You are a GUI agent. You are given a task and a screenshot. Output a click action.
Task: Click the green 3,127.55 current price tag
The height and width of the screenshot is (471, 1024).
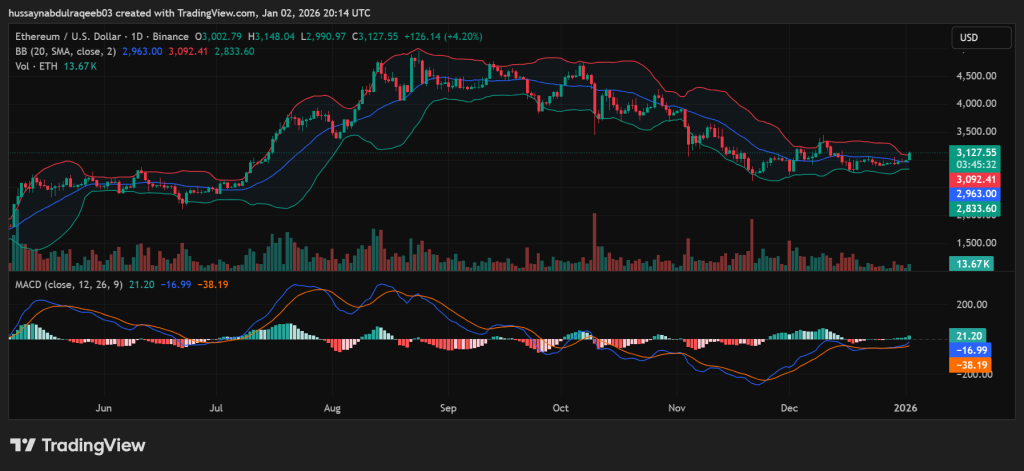point(968,153)
